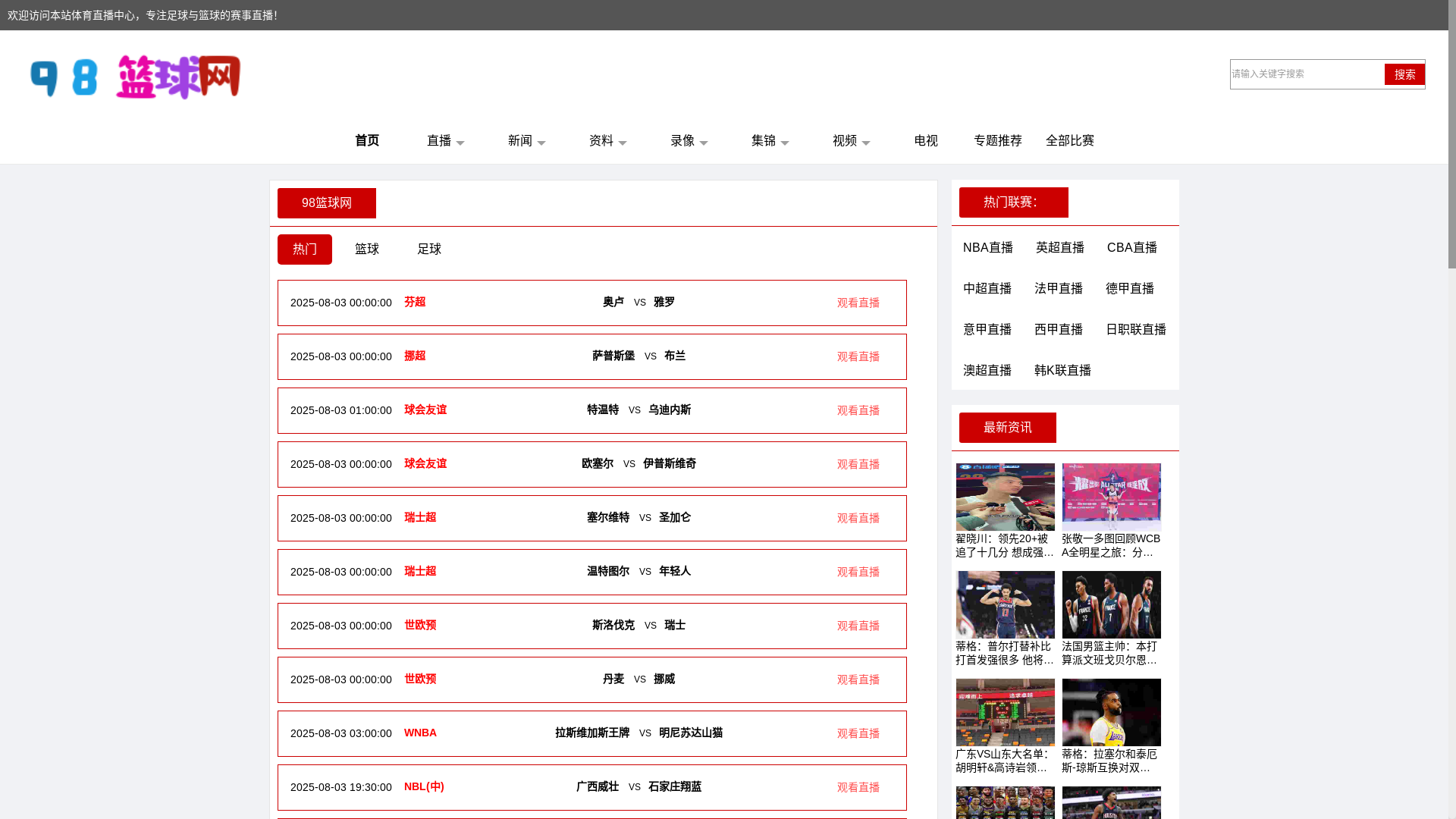
Task: Open 法甲直播 league link
Action: (1059, 289)
